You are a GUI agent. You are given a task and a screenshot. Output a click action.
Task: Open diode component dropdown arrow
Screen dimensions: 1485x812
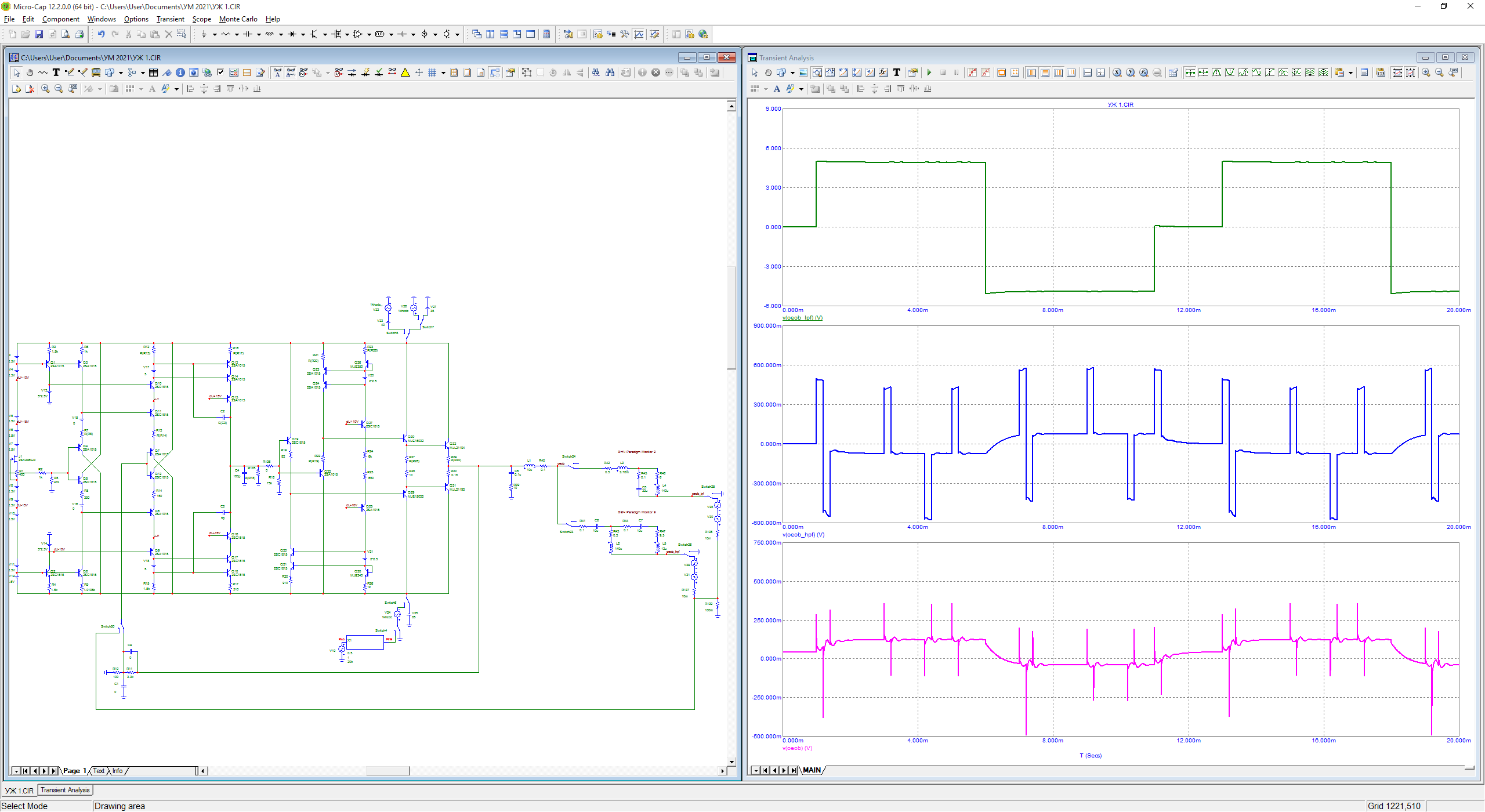tap(303, 34)
